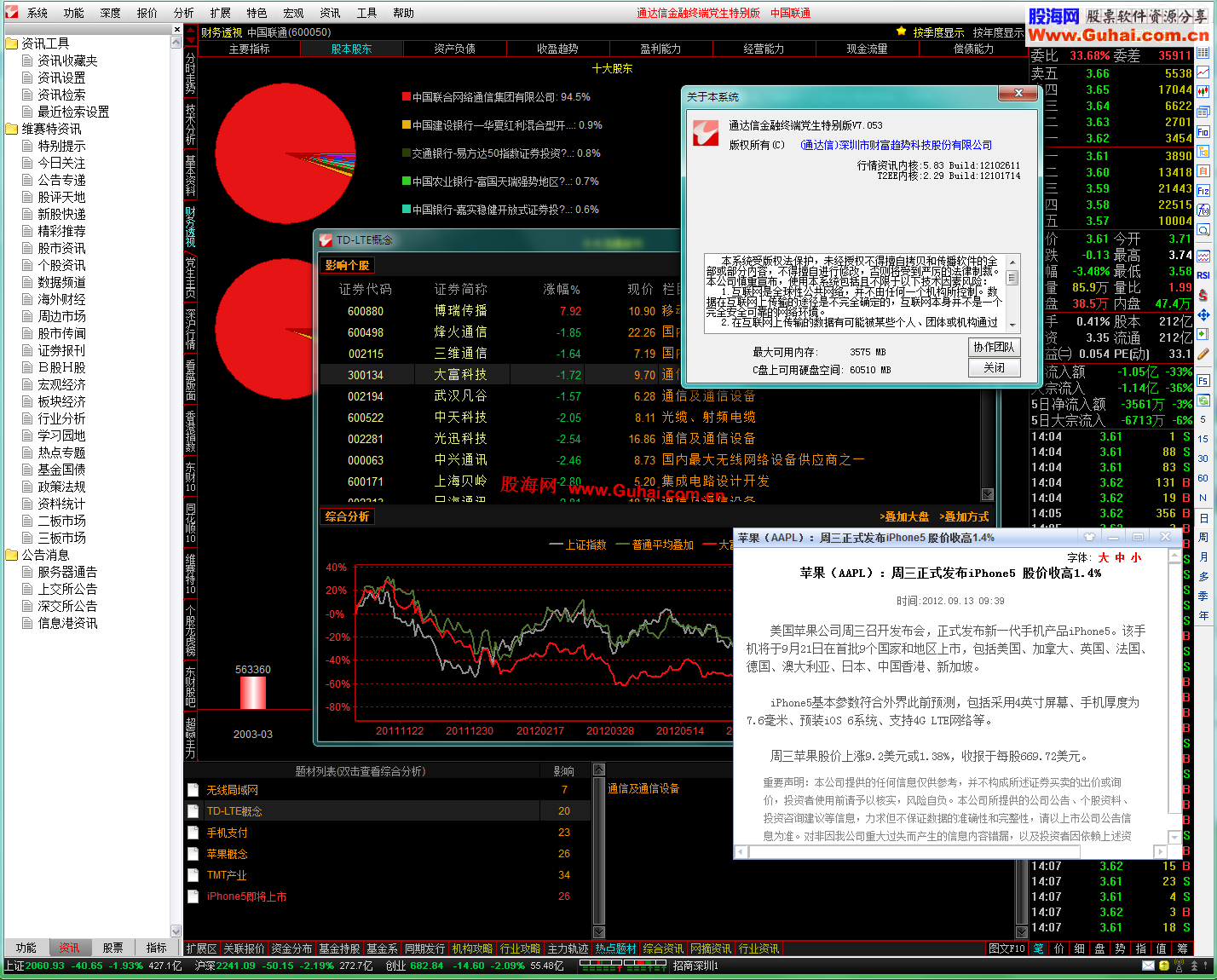Click the magnifier stock search icon
Image resolution: width=1217 pixels, height=980 pixels.
[x=1203, y=230]
